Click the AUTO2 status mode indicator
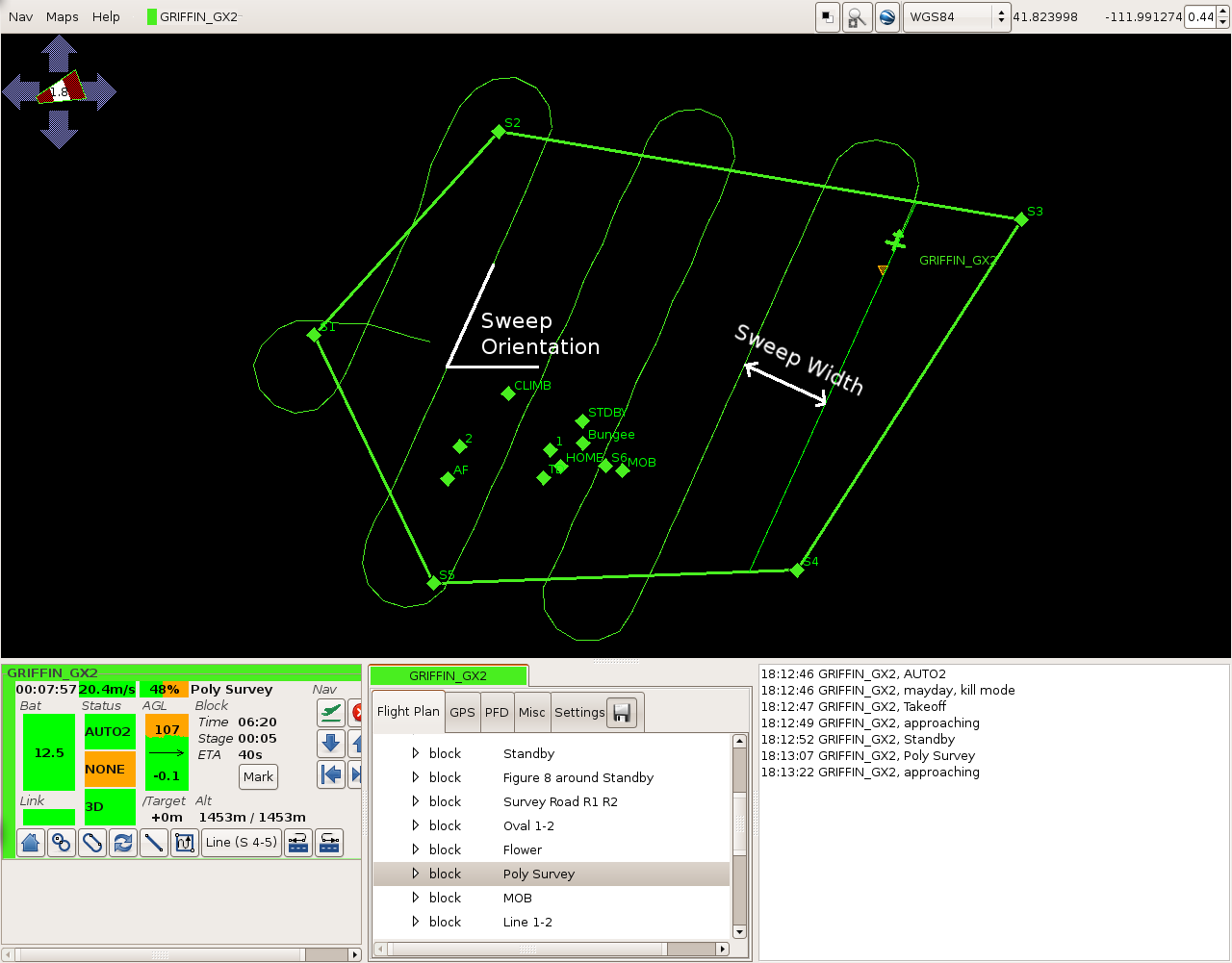 click(109, 731)
